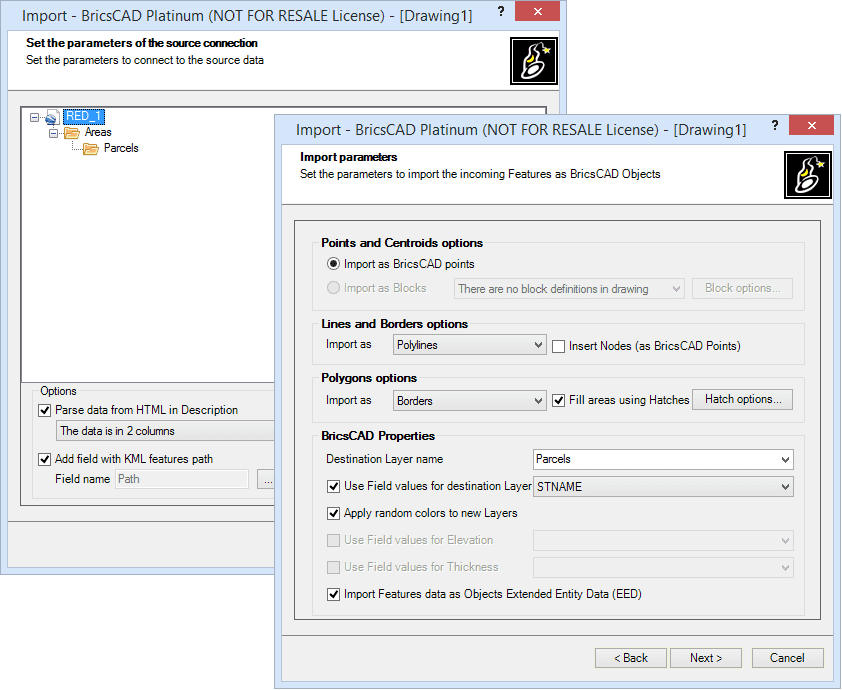Click help question mark in front window

[x=775, y=126]
